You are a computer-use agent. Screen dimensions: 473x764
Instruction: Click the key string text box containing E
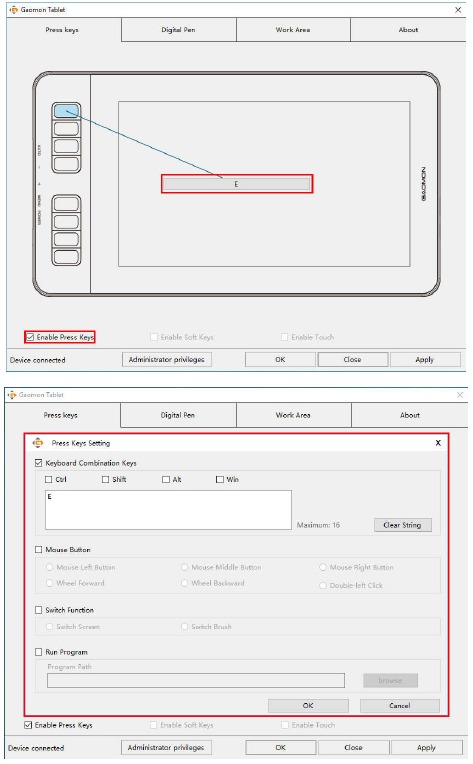click(x=169, y=510)
